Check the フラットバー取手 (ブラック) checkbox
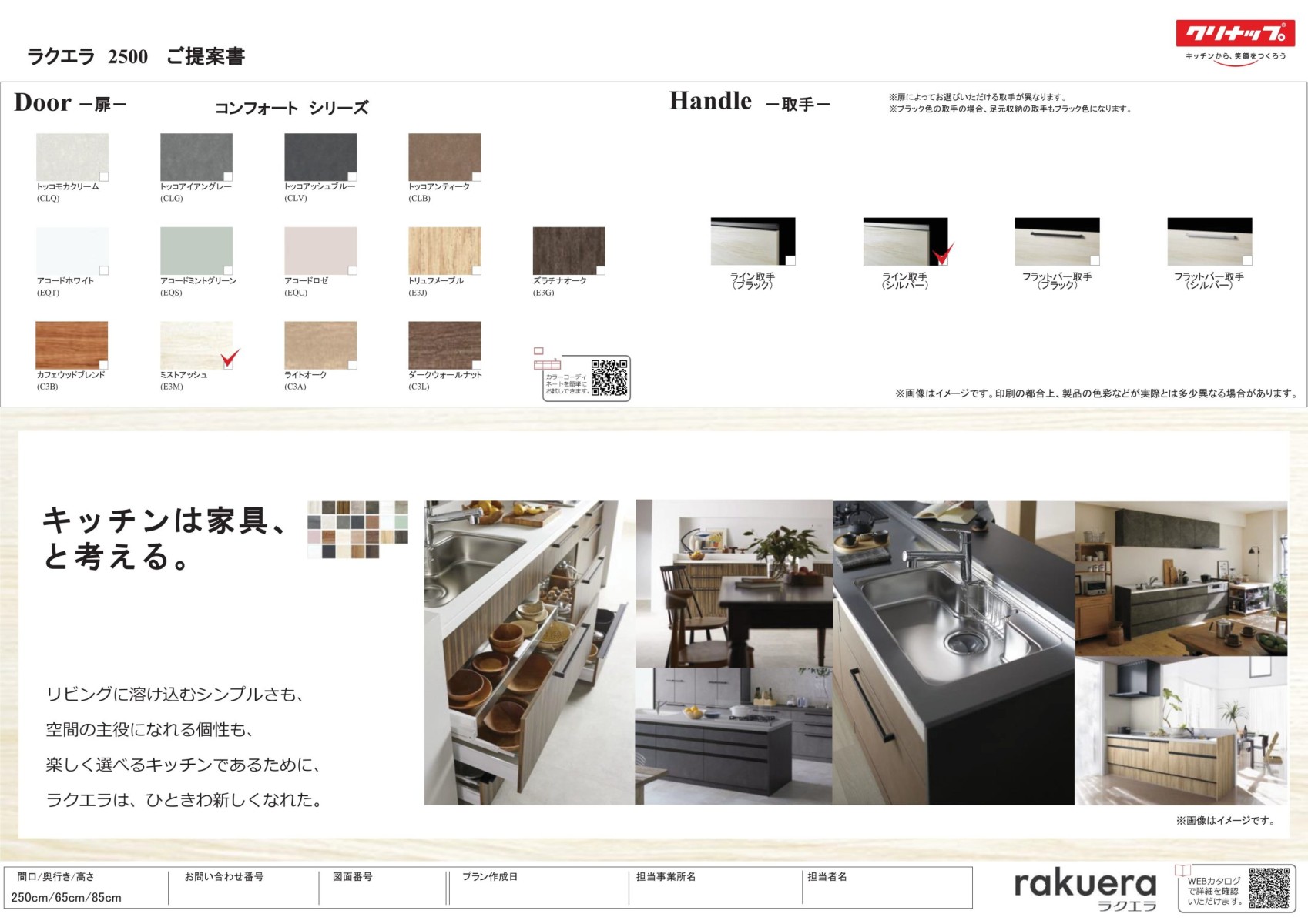This screenshot has height=924, width=1308. (x=1095, y=260)
